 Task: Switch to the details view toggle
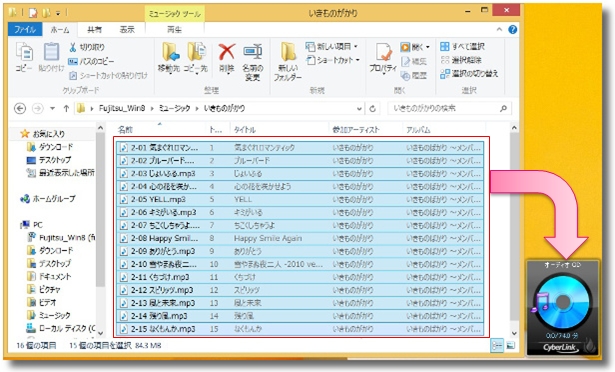coord(497,345)
